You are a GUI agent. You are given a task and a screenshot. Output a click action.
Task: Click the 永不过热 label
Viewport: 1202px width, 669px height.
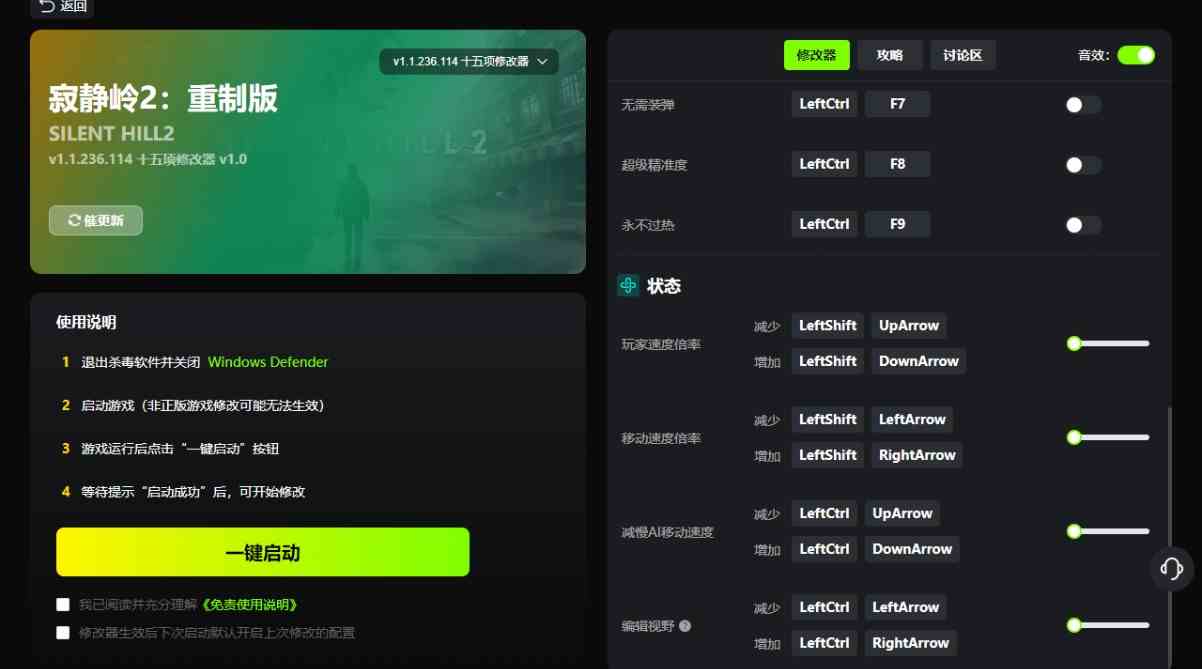pyautogui.click(x=648, y=225)
